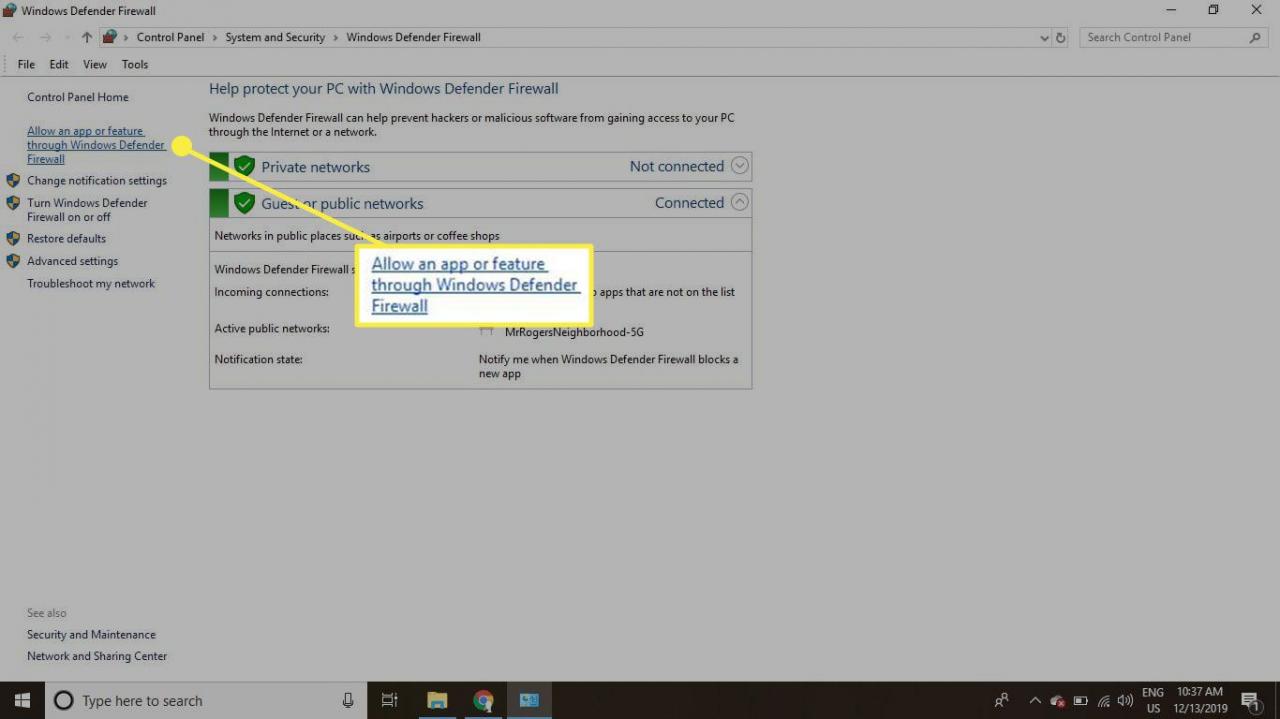Open Google Chrome from the taskbar
Viewport: 1280px width, 719px height.
tap(483, 700)
